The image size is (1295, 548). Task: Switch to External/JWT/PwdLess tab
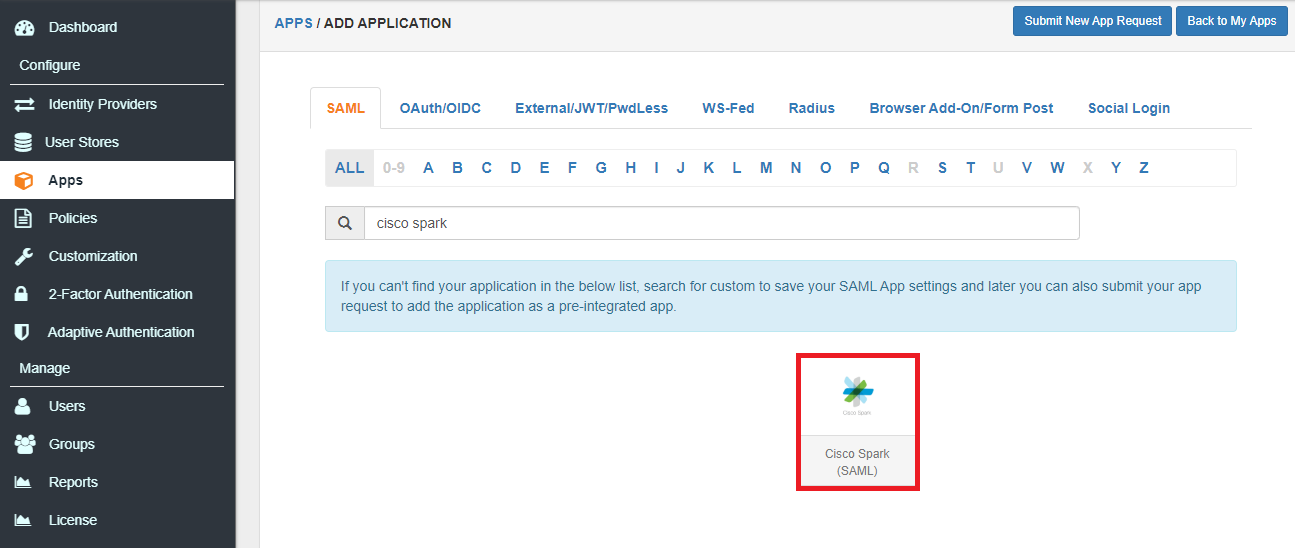(591, 108)
